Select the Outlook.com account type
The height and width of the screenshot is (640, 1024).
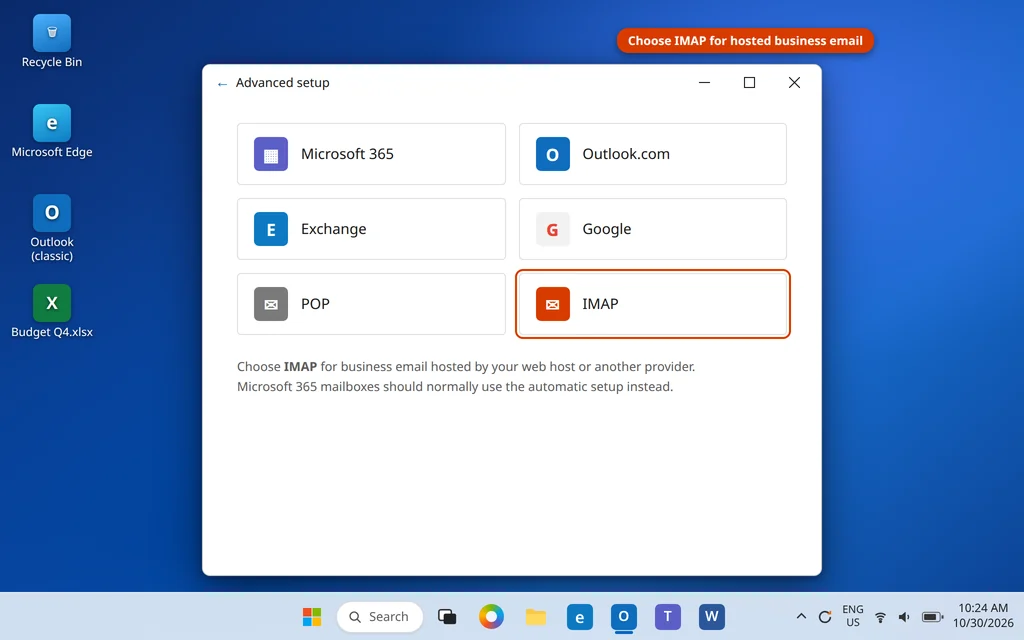(x=652, y=154)
